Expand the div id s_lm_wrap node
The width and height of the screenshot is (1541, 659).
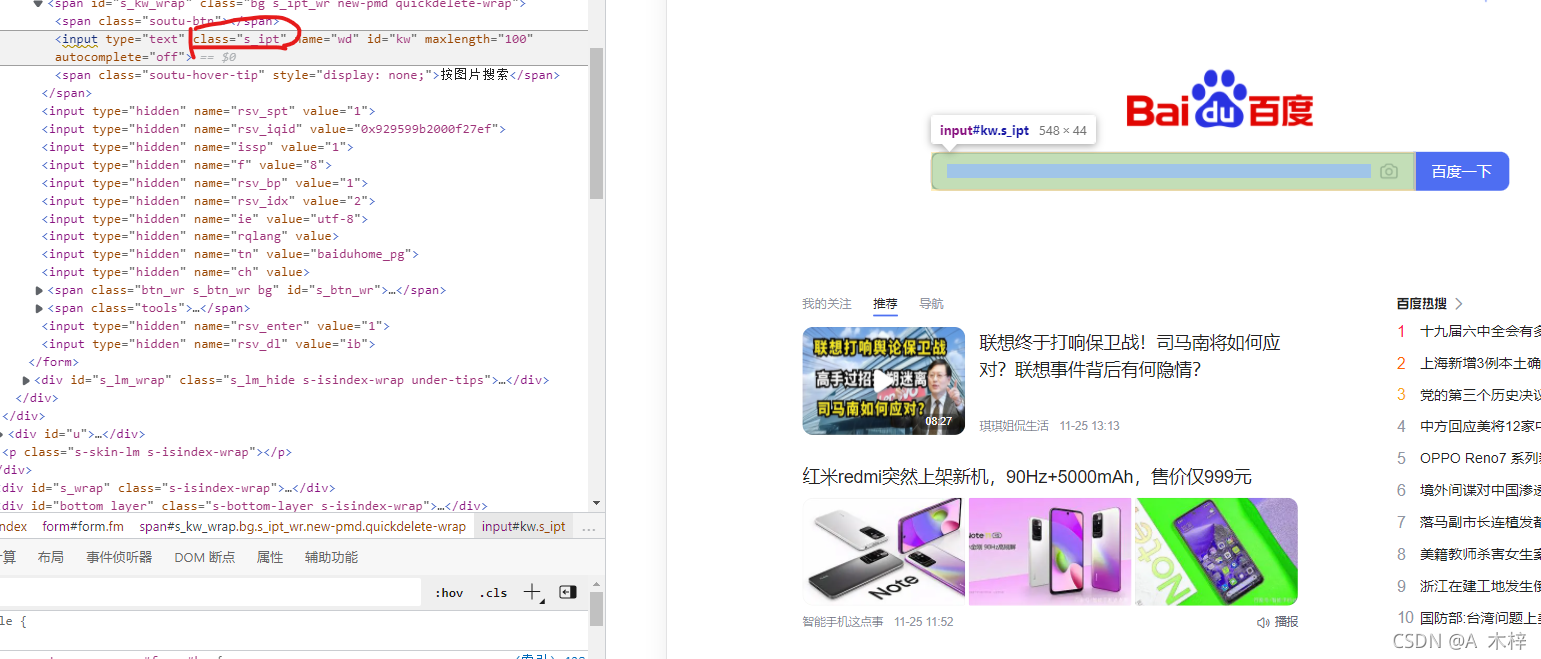[26, 380]
